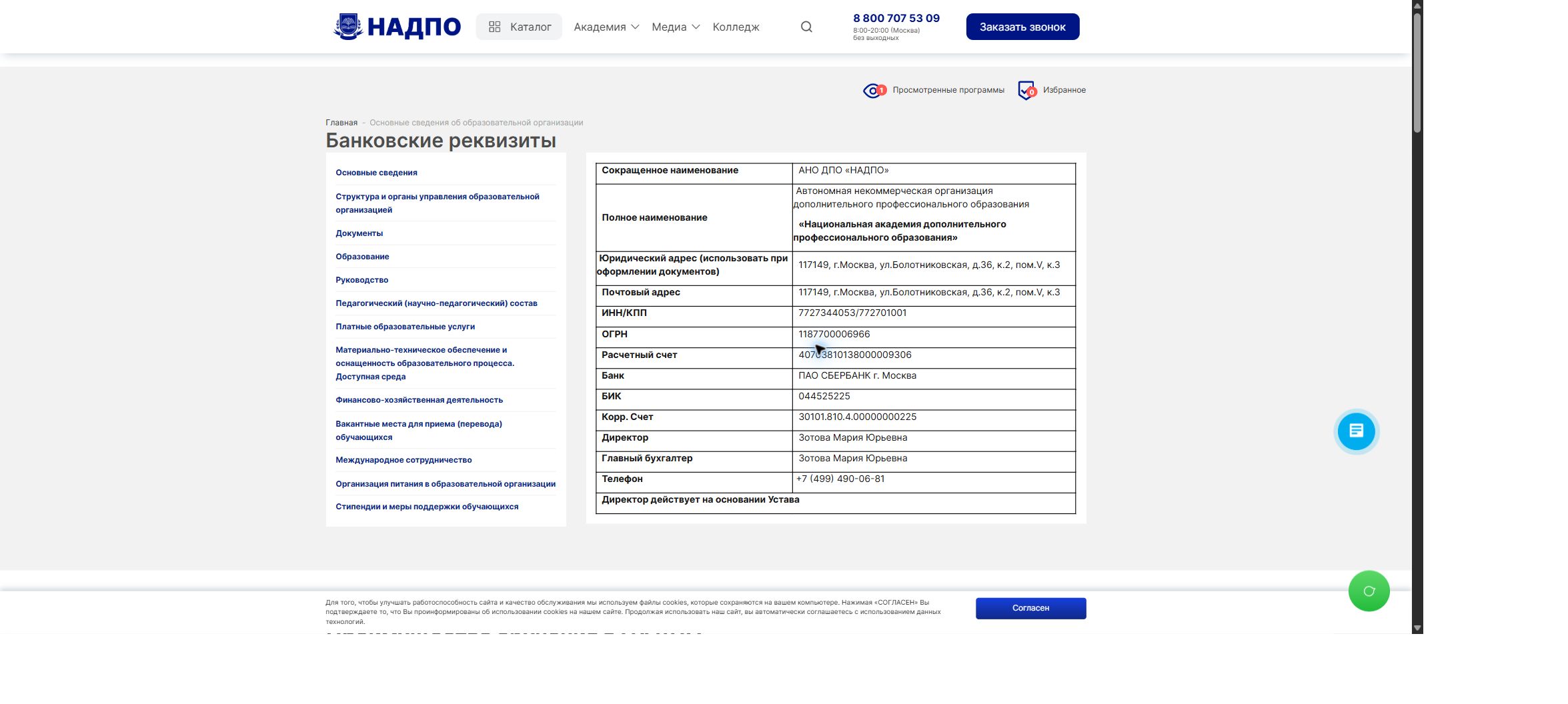Open the Колледж menu item
This screenshot has width=1568, height=704.
736,27
